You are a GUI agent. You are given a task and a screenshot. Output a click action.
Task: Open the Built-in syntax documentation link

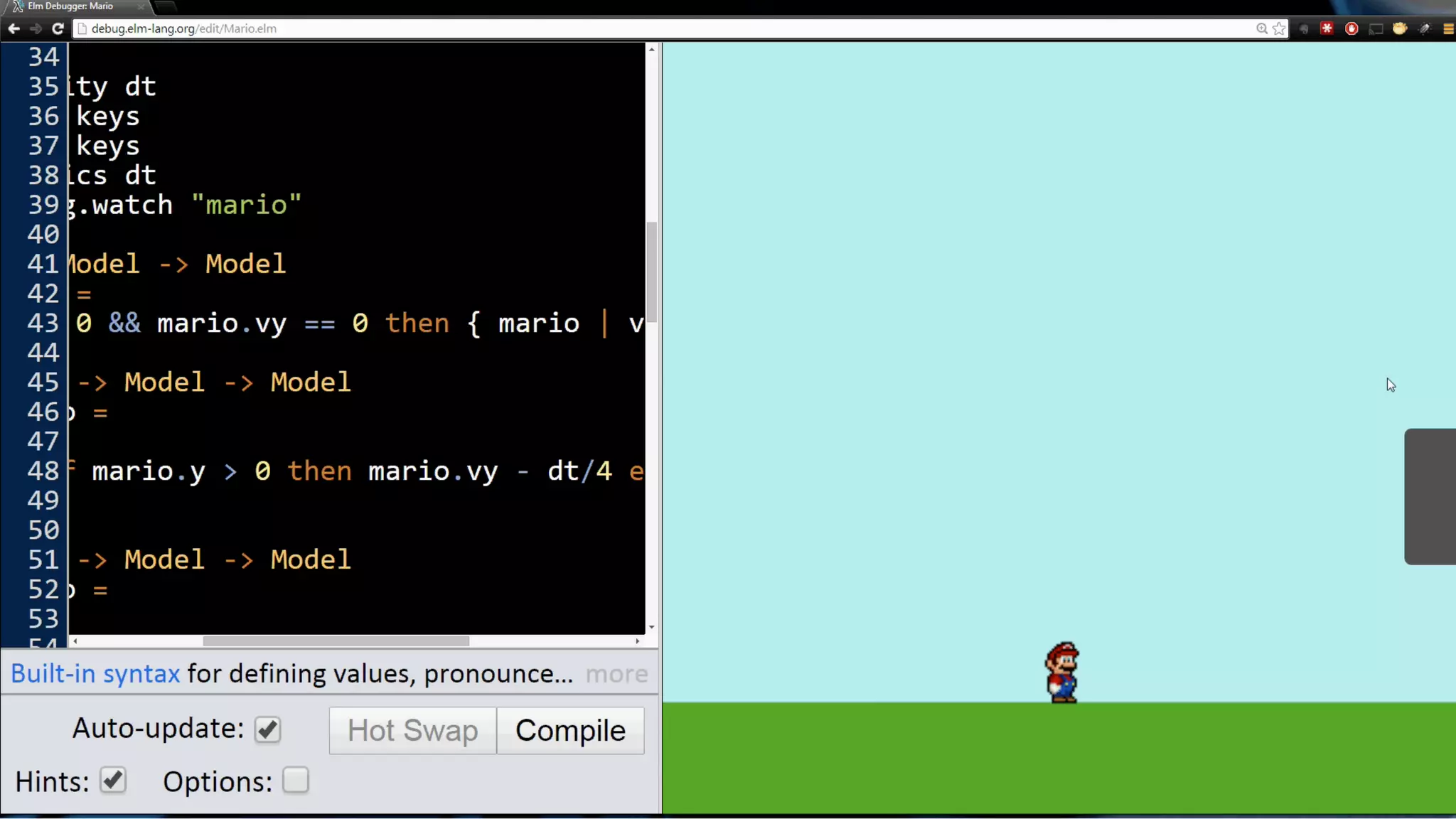[x=95, y=673]
